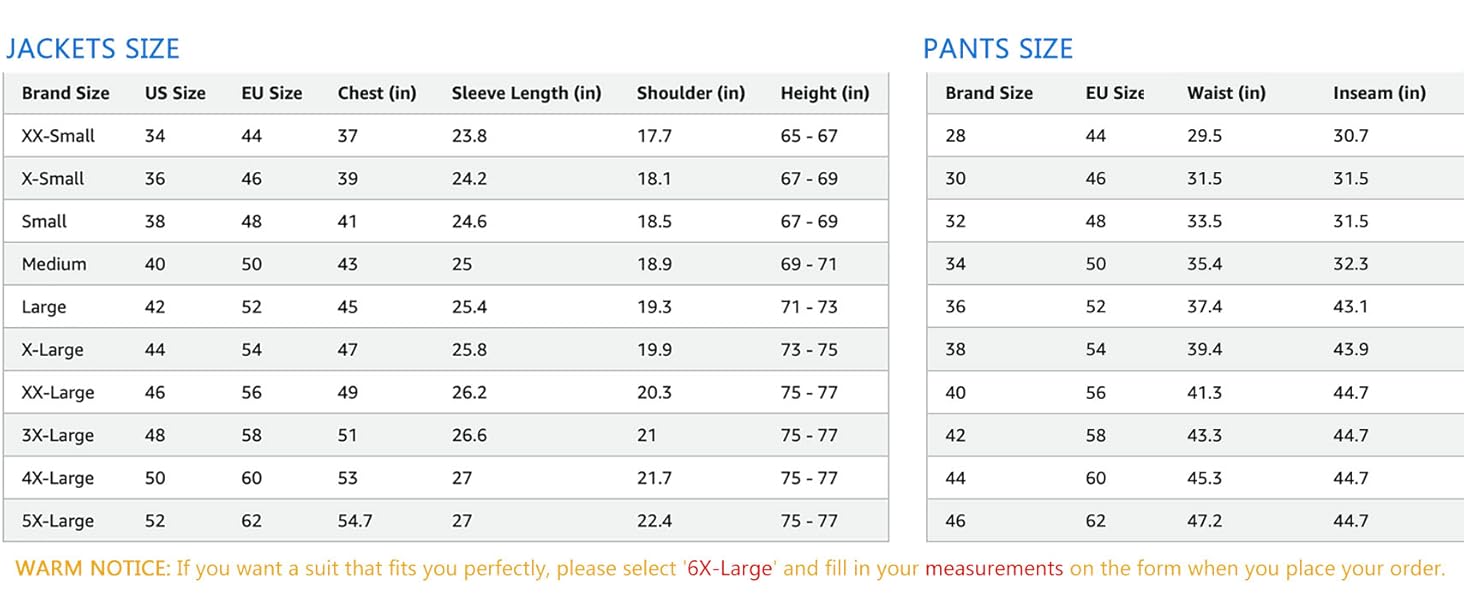Click the 54.7 chest measurement cell
This screenshot has height=600, width=1464.
(x=355, y=521)
